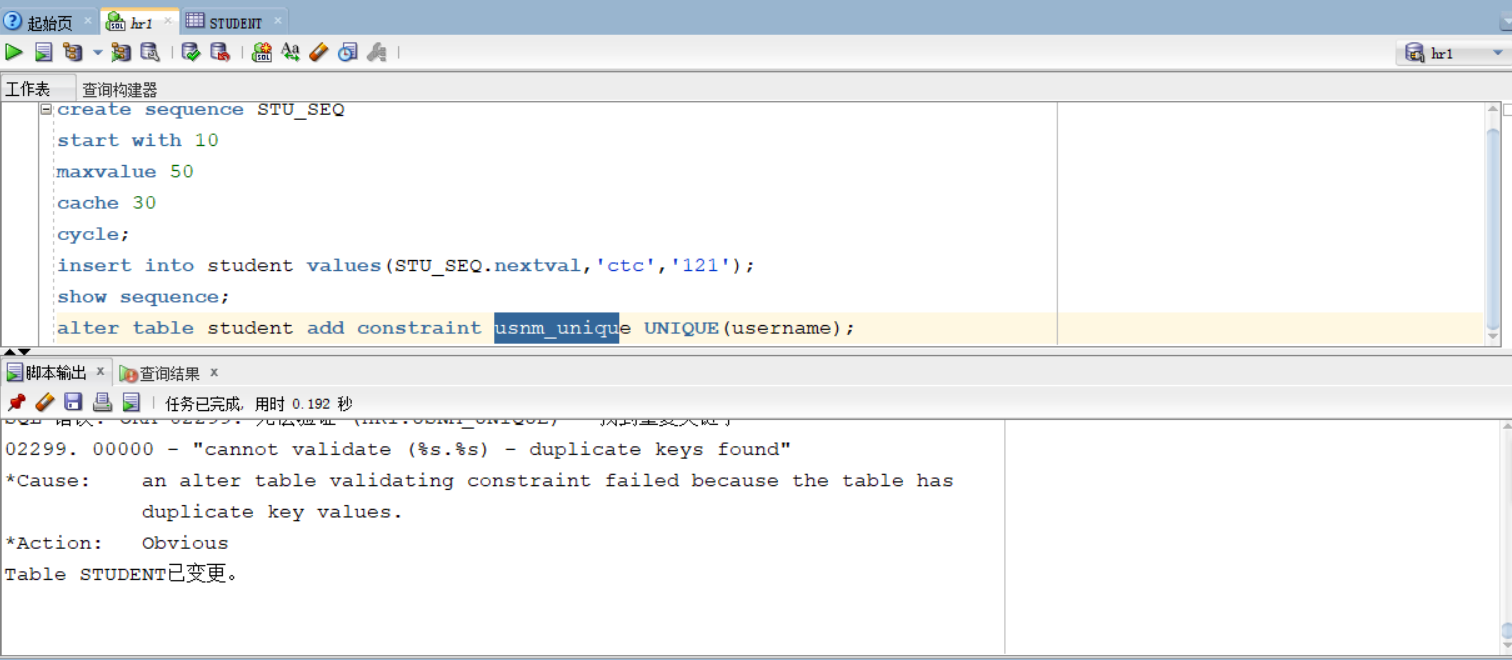The width and height of the screenshot is (1512, 660).
Task: Click the SQL Tuning Advisor icon
Action: [x=150, y=52]
